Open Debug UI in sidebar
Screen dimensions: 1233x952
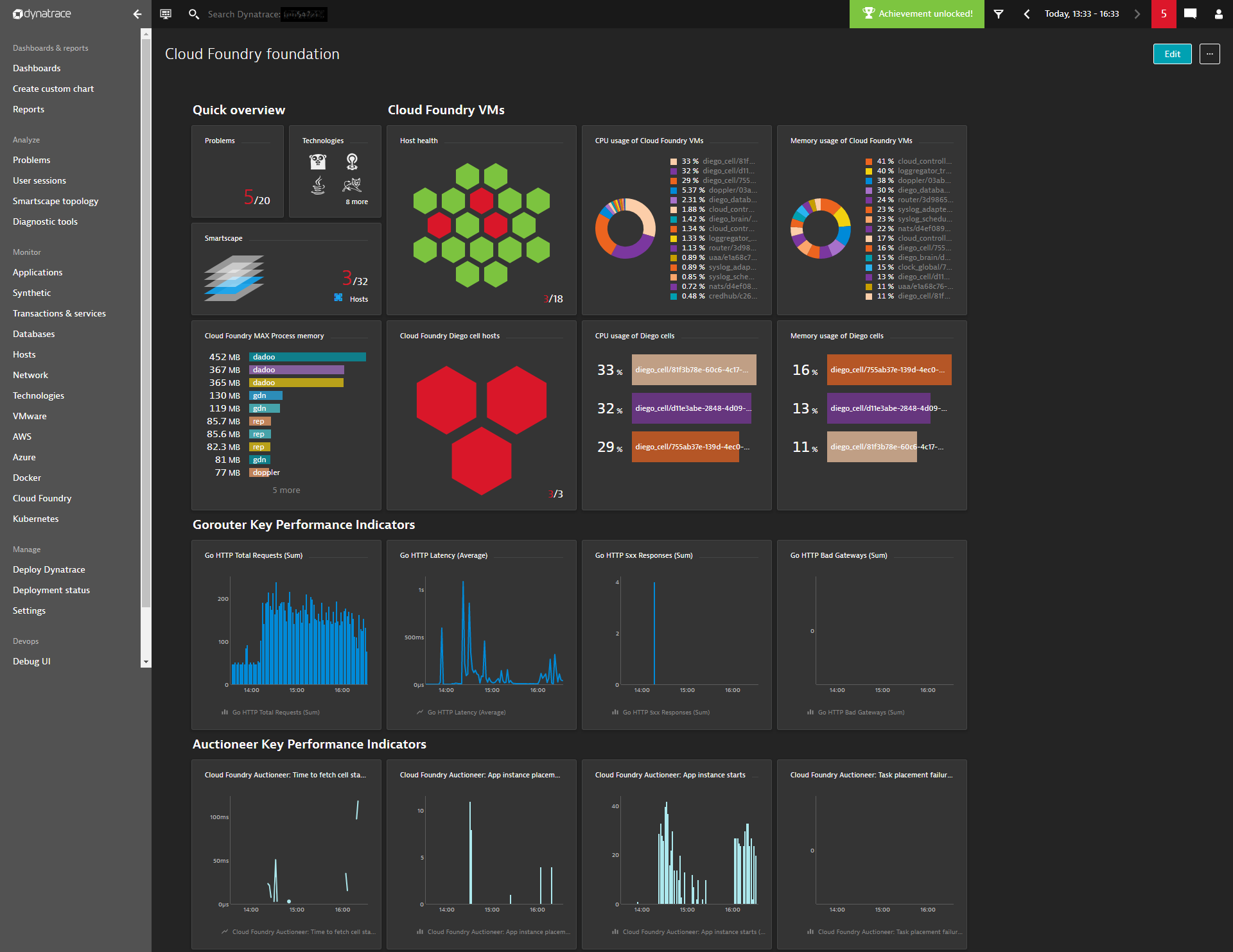[x=31, y=661]
